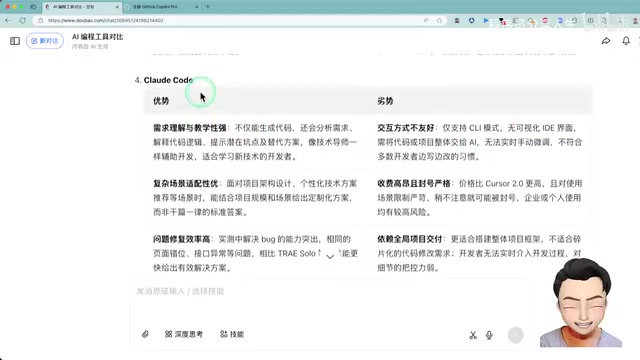Click the 内容由 AI 生成 subtitle

point(90,47)
